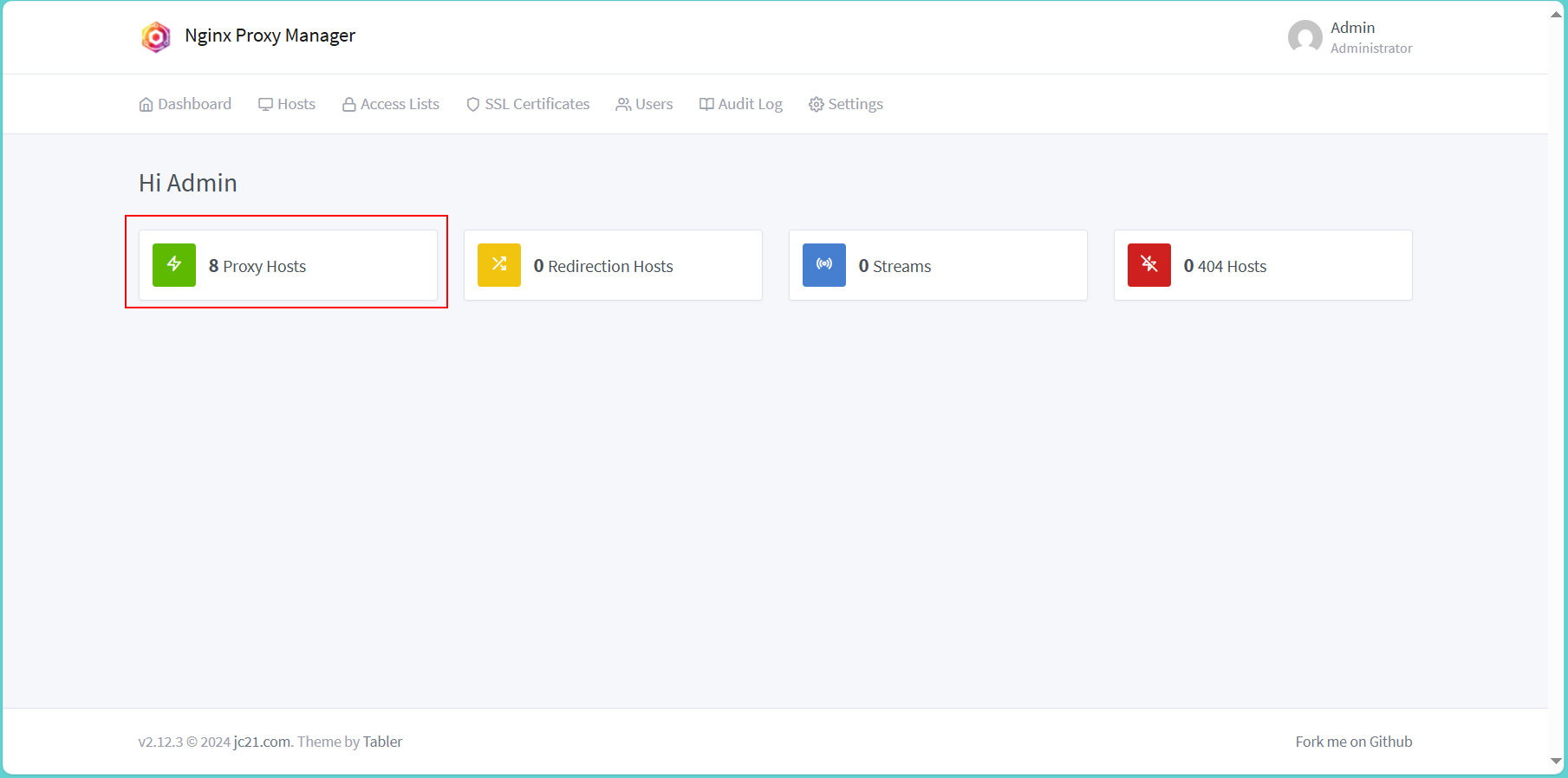This screenshot has height=778, width=1568.
Task: Click the Admin user avatar
Action: 1304,37
